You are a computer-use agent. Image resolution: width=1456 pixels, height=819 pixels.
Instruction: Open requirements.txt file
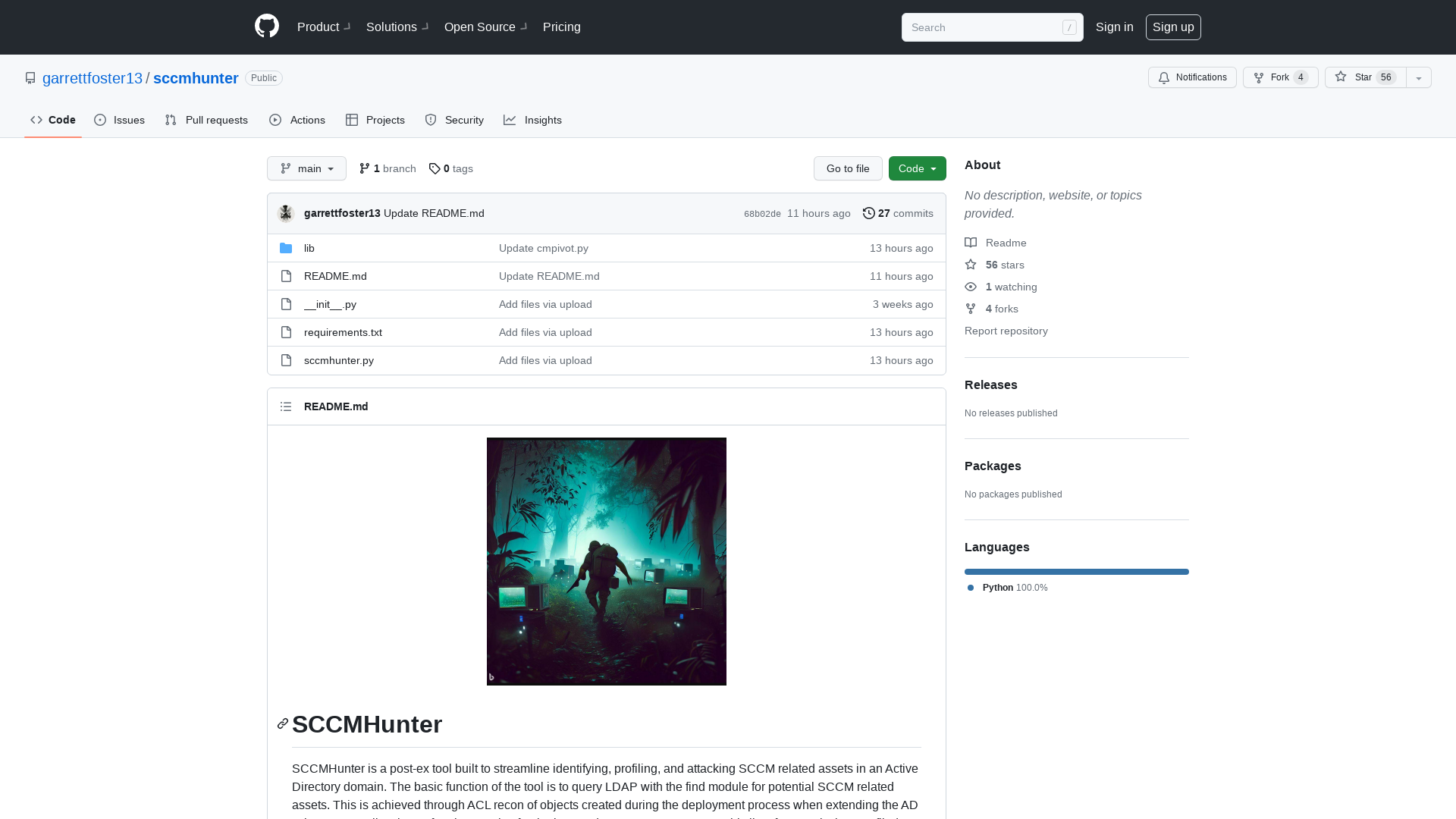click(x=343, y=332)
